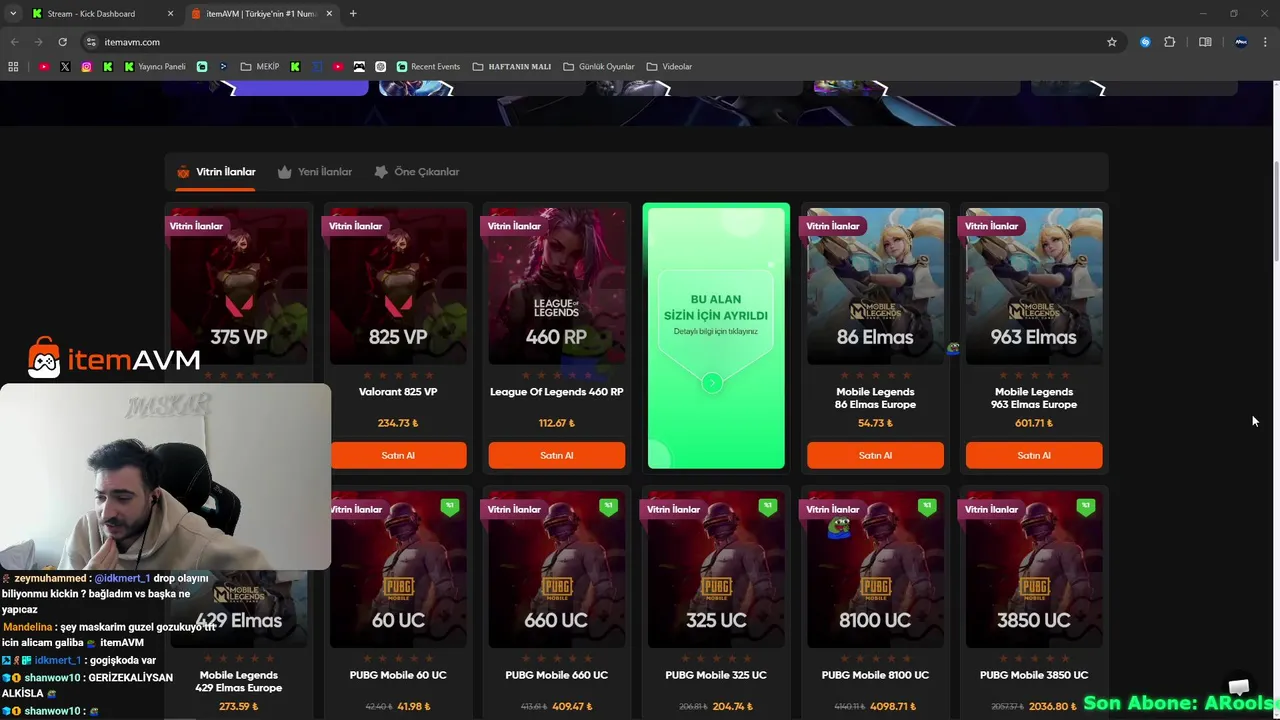This screenshot has width=1280, height=720.
Task: Select the Vitrin İlanlar tab
Action: (216, 172)
